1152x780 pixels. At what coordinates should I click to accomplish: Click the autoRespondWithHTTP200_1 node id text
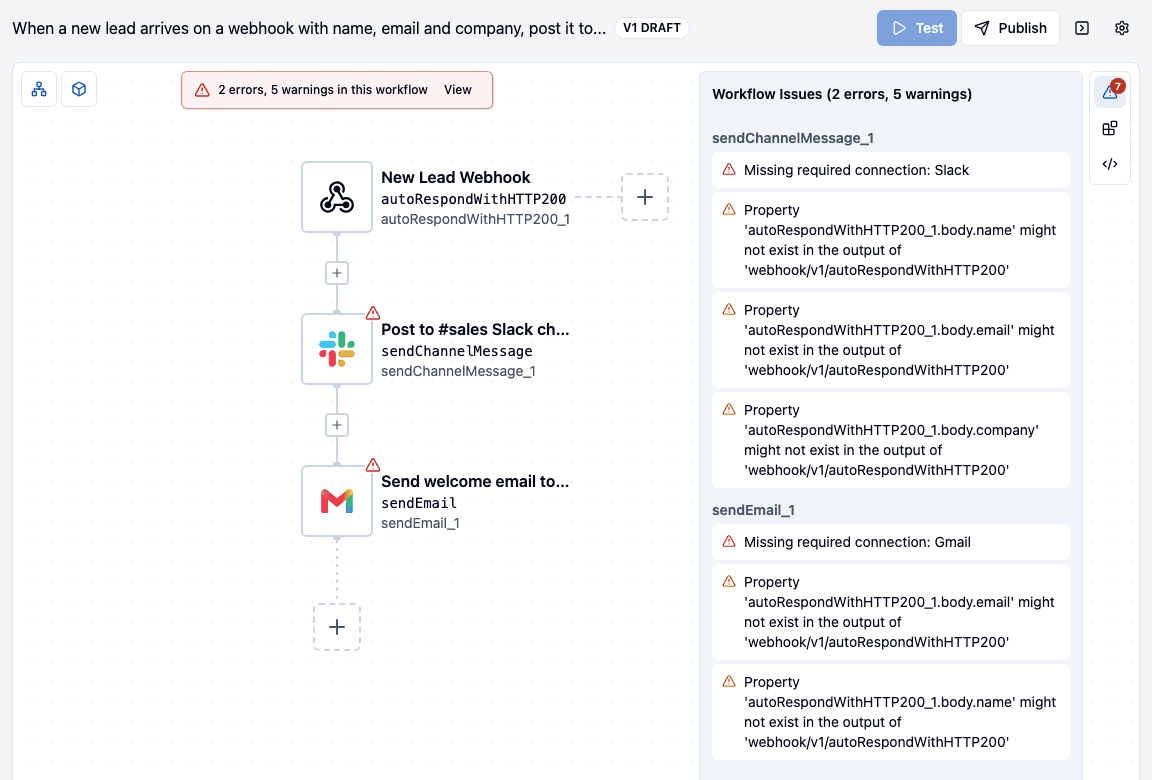point(475,219)
